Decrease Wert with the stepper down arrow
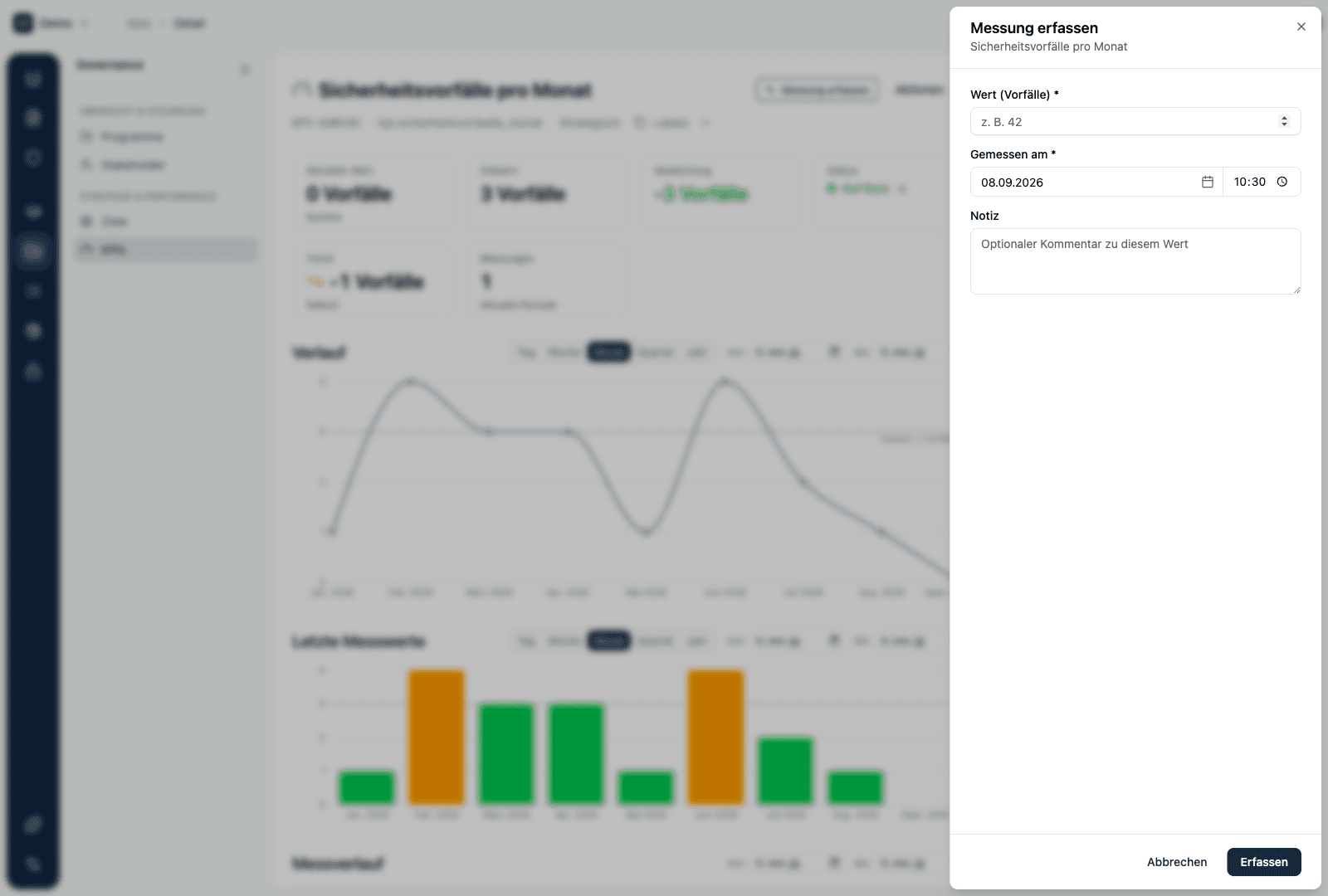Viewport: 1328px width, 896px height. [1284, 125]
